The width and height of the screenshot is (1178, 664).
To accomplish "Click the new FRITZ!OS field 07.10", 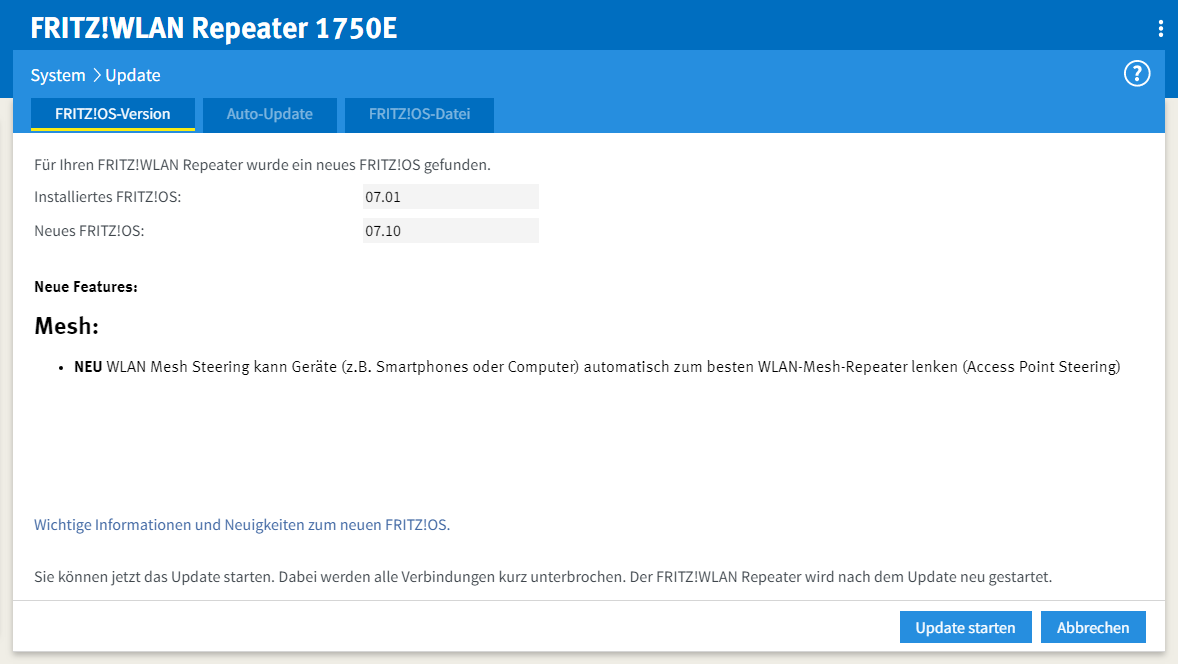I will 451,231.
